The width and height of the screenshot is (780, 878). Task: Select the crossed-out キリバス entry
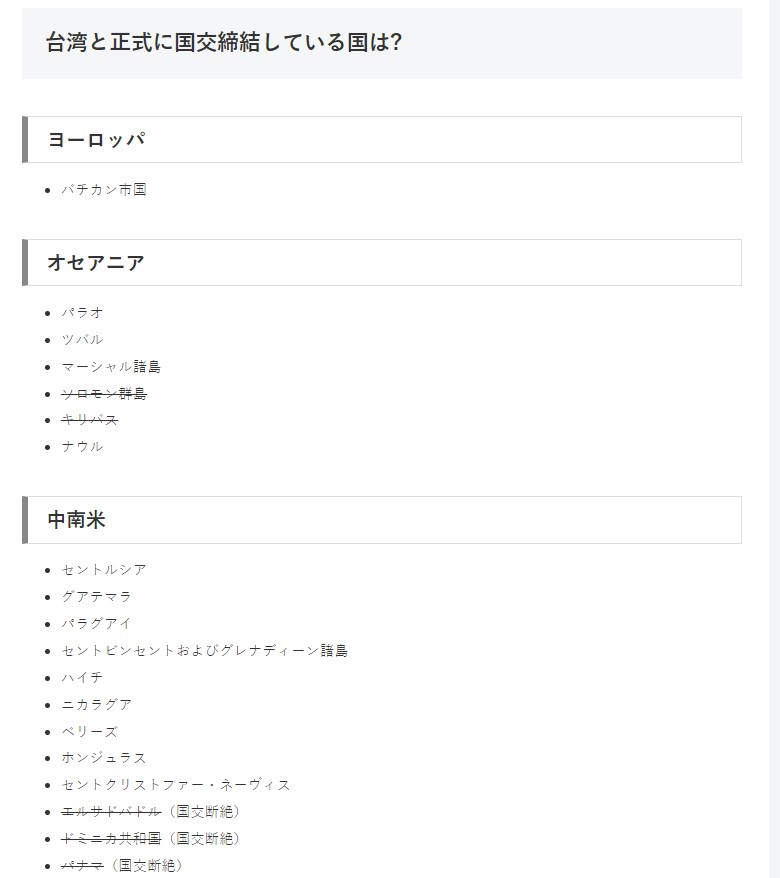point(89,420)
